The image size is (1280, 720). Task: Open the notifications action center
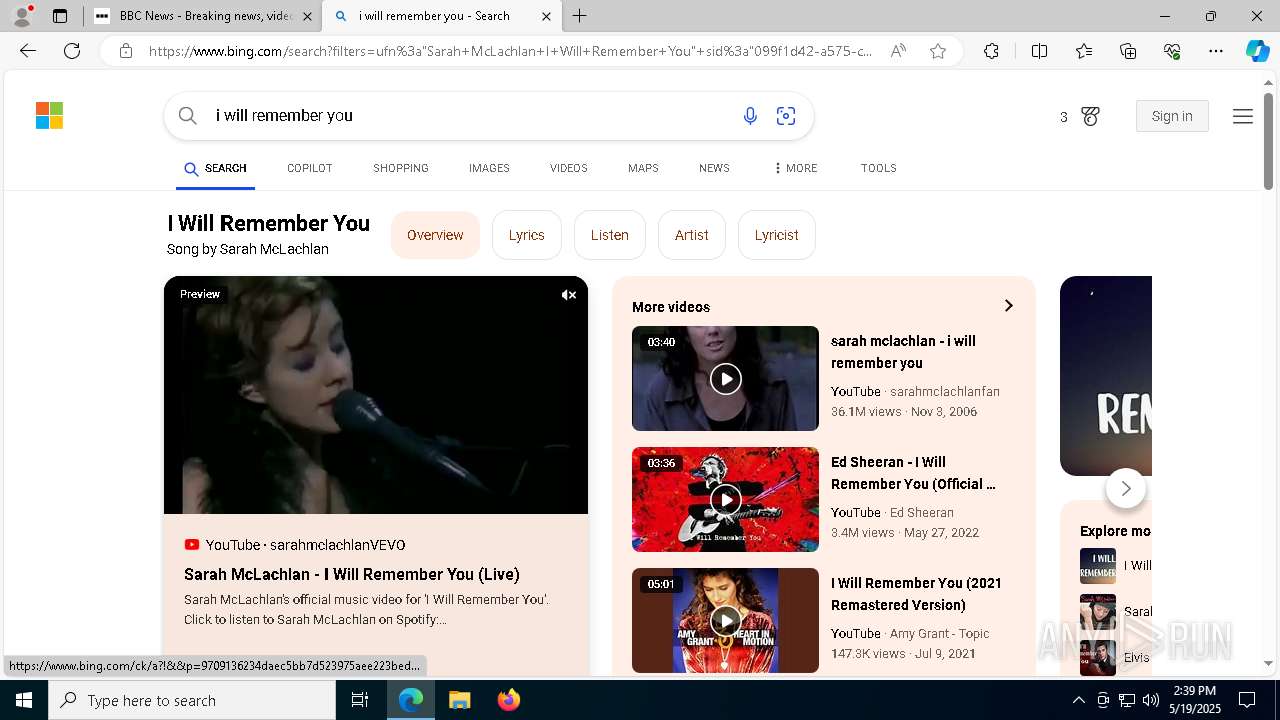pyautogui.click(x=1247, y=700)
